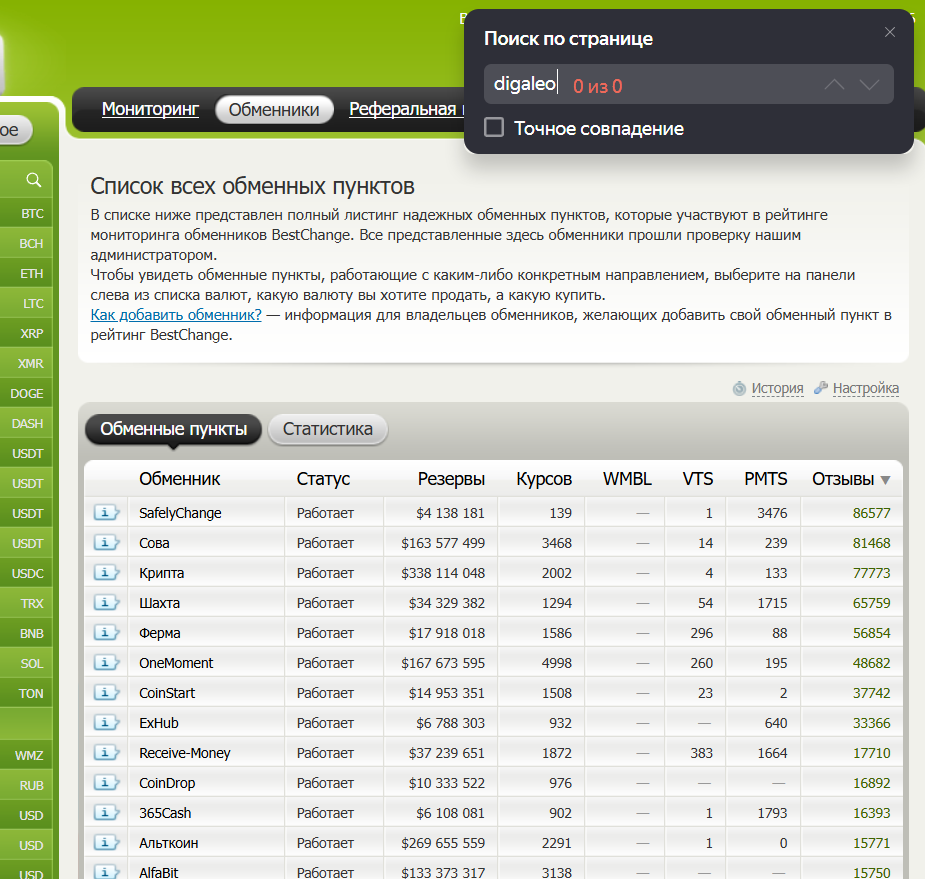Open OneMoment exchanger name
The image size is (925, 879).
coord(176,663)
